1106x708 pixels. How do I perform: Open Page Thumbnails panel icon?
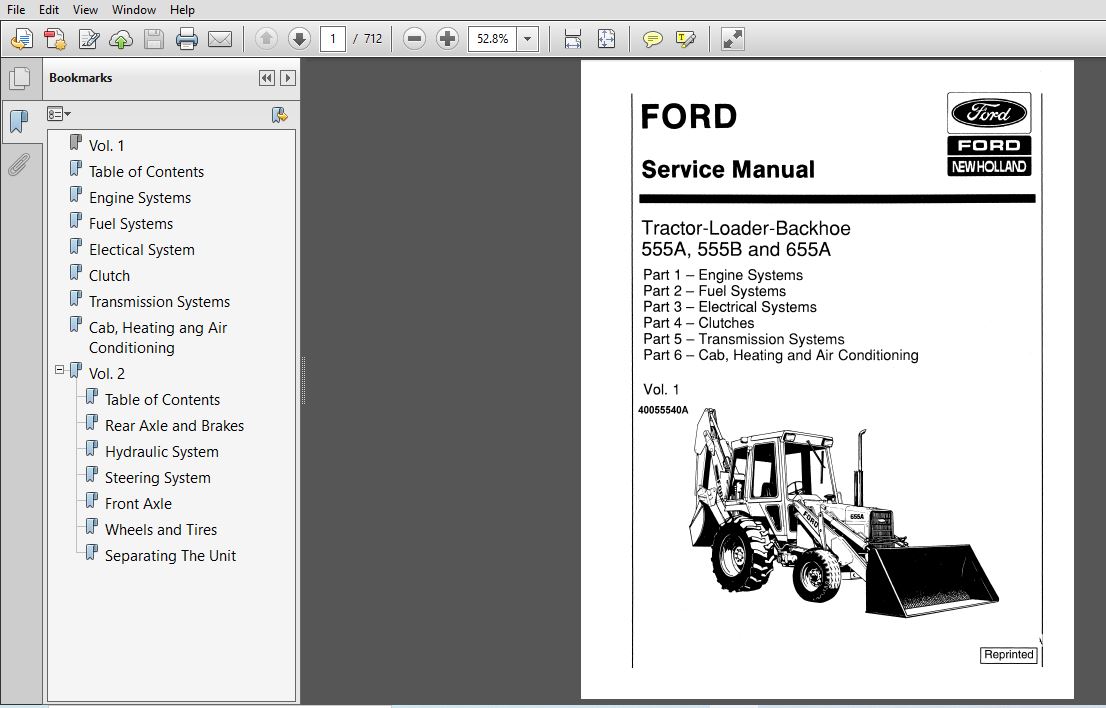(20, 78)
